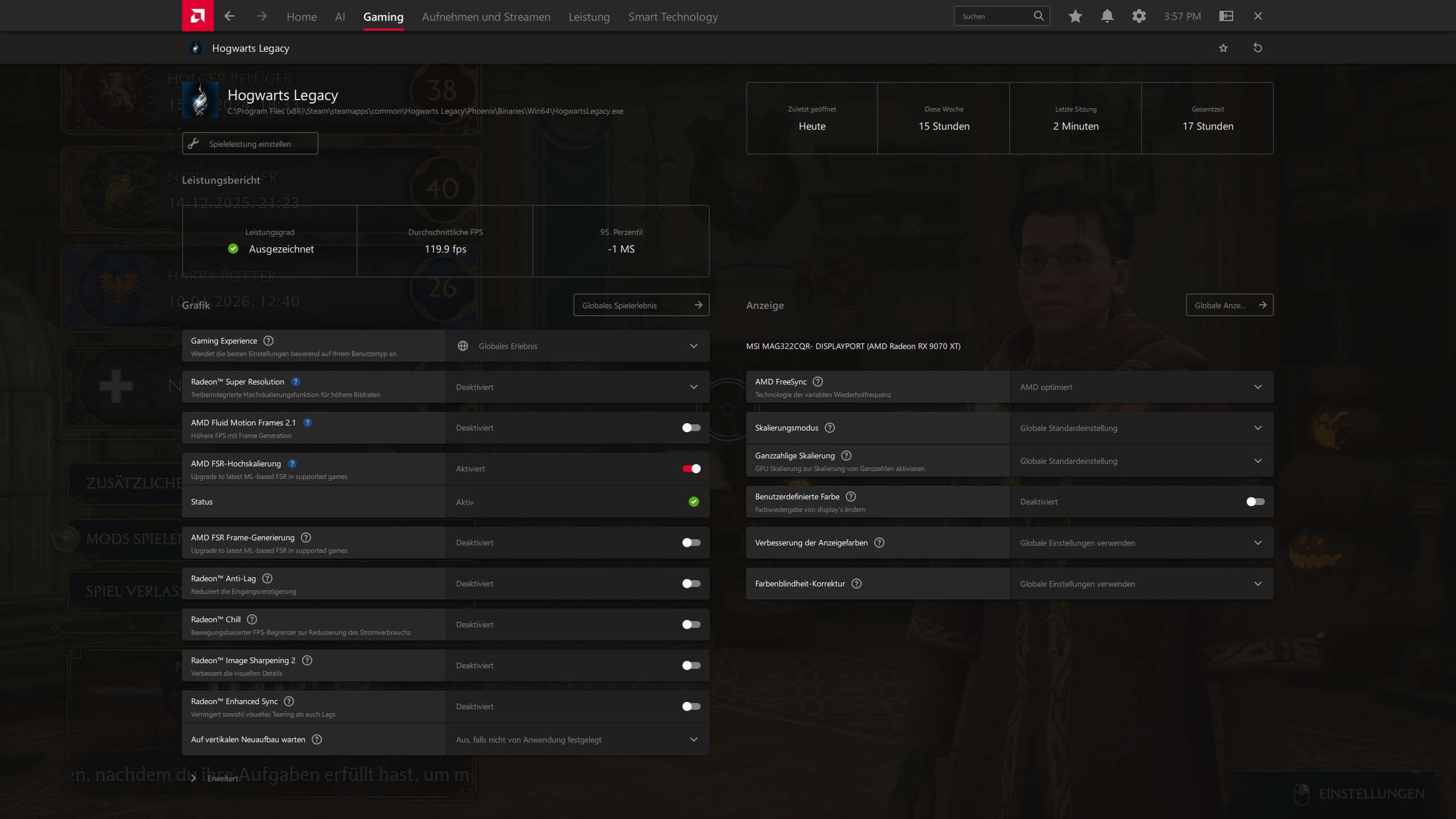Open the Smart Technology tab
The width and height of the screenshot is (1456, 819).
(673, 16)
